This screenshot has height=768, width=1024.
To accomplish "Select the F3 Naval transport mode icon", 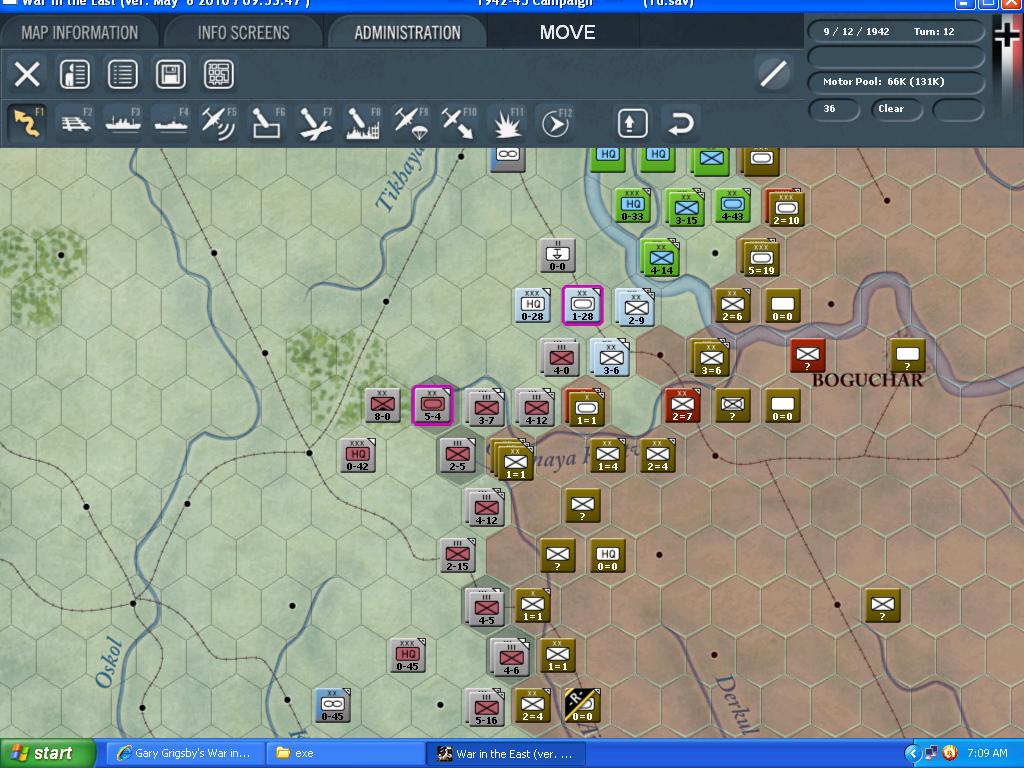I will [123, 123].
